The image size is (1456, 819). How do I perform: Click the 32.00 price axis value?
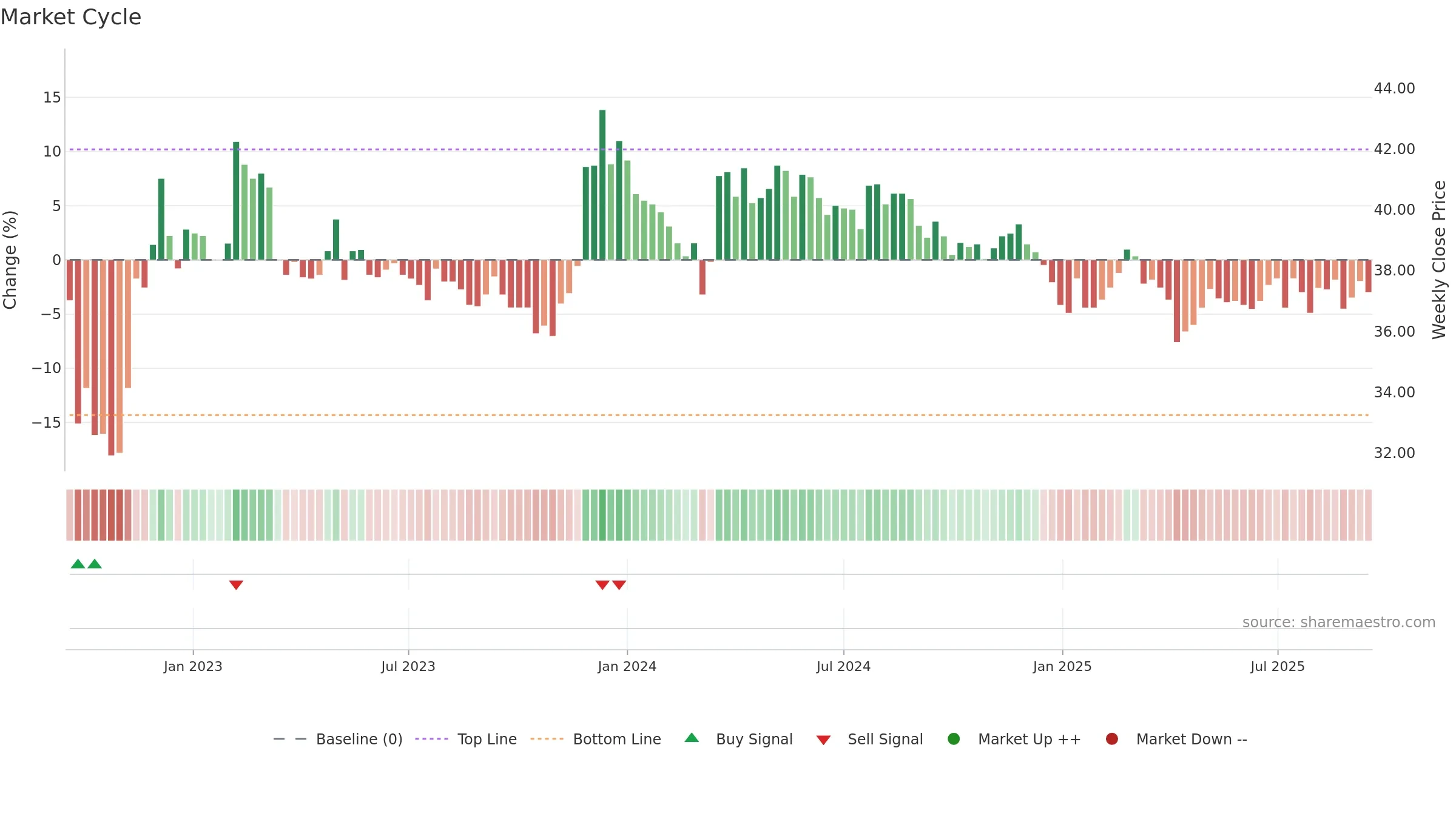[x=1394, y=453]
